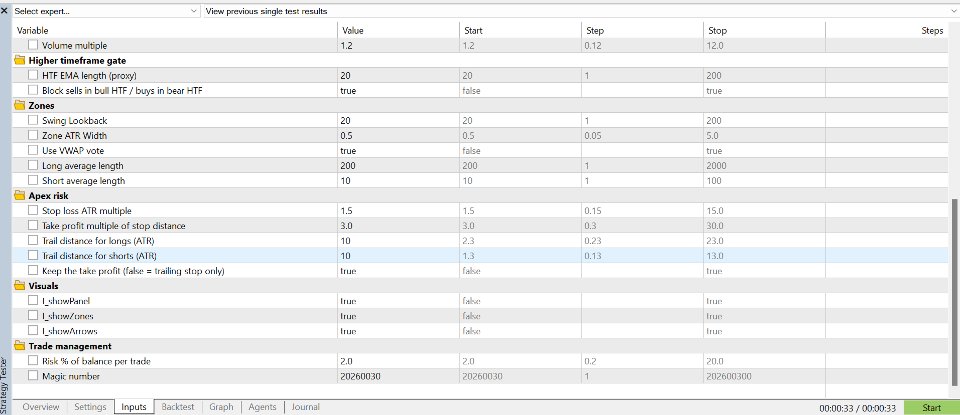Enable Risk % of balance per trade checkbox
The image size is (960, 415).
click(x=33, y=361)
